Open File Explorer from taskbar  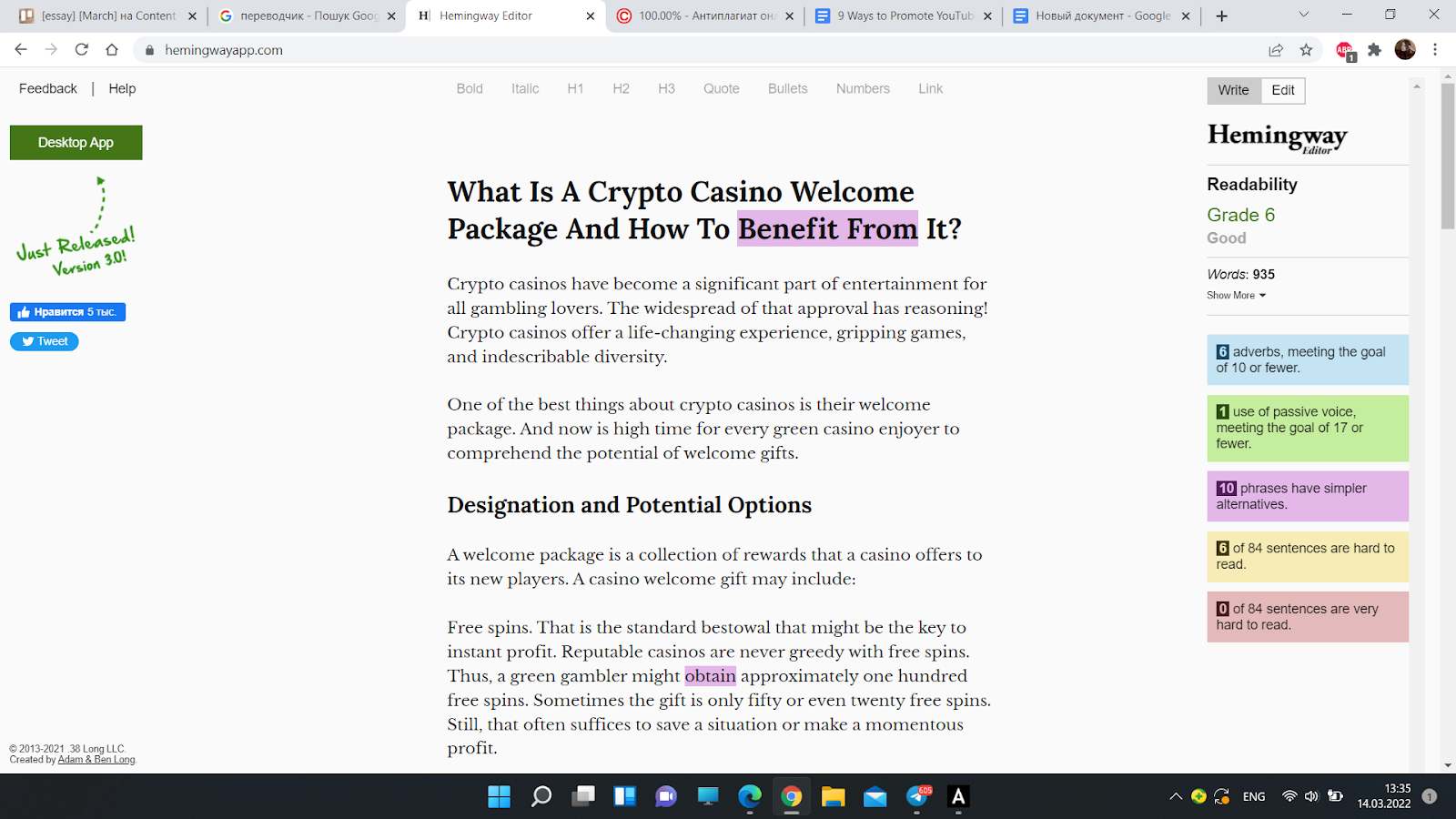tap(833, 797)
